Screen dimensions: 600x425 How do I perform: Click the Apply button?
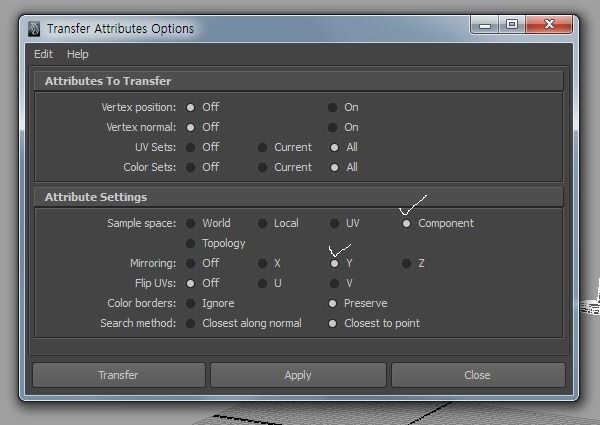point(298,375)
